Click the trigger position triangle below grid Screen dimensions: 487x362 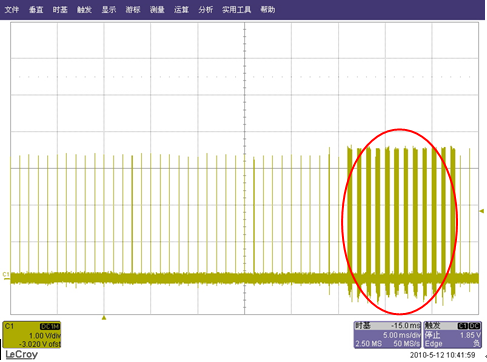pos(104,318)
